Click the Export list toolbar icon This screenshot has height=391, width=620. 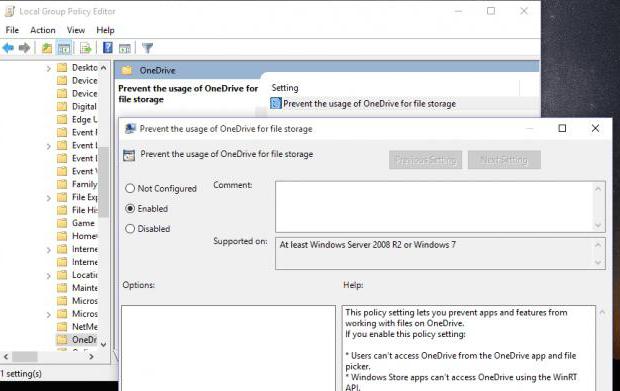85,48
